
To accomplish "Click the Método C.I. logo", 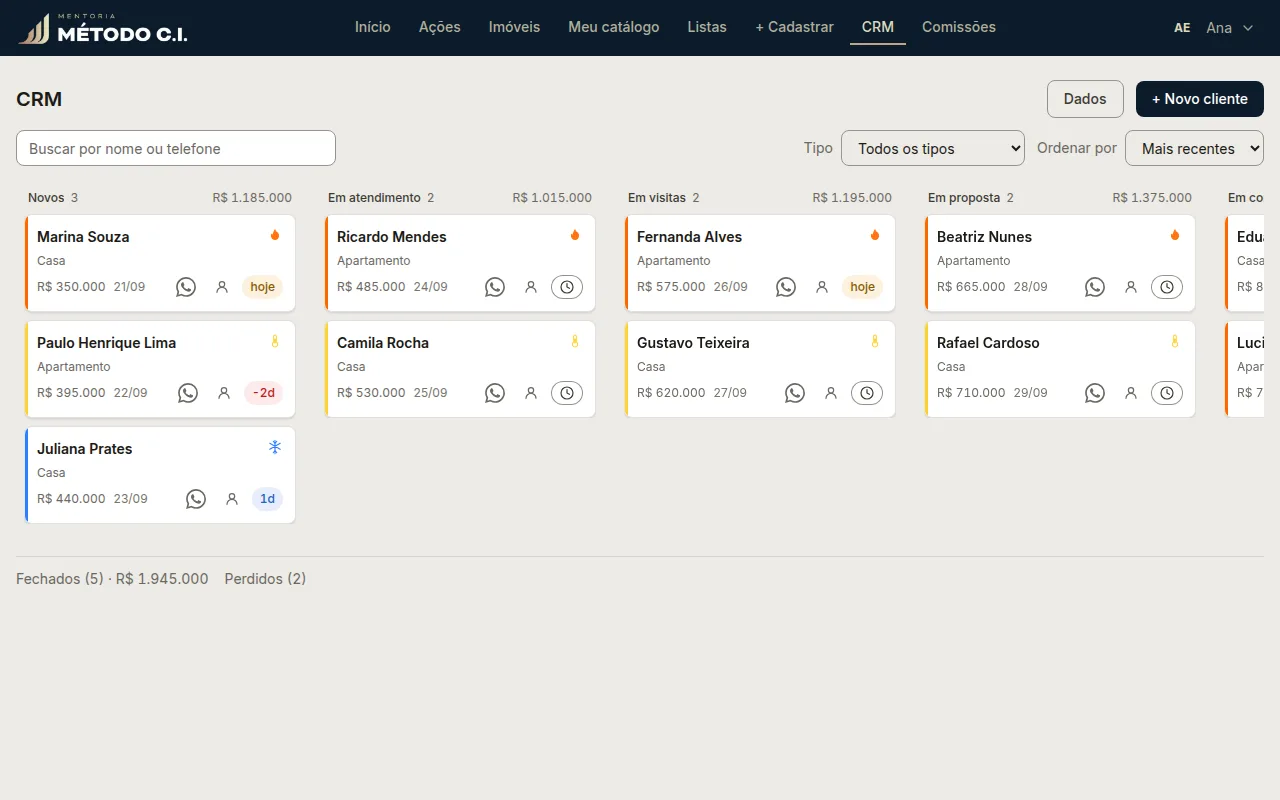I will 103,28.
